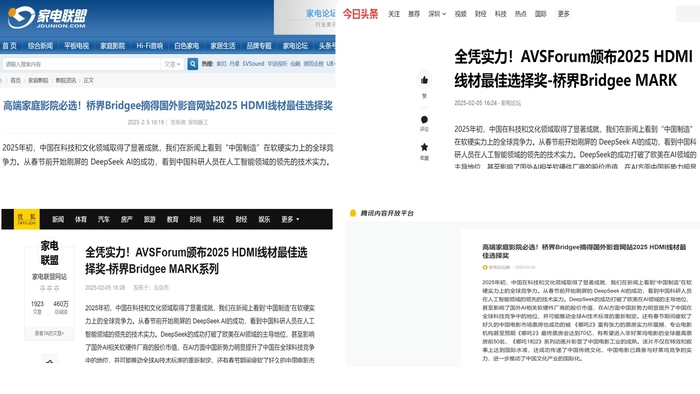Open the 平板电视 navigation tab
The image size is (700, 394).
click(76, 46)
